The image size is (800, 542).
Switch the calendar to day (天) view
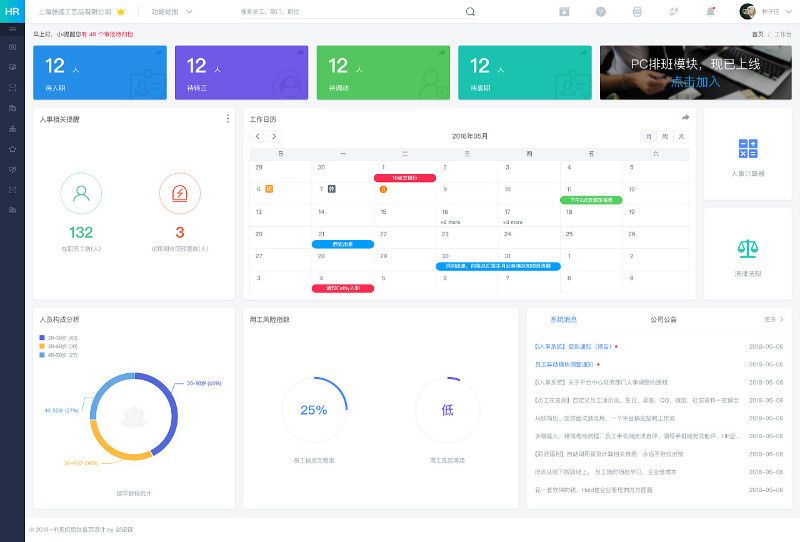pos(681,136)
